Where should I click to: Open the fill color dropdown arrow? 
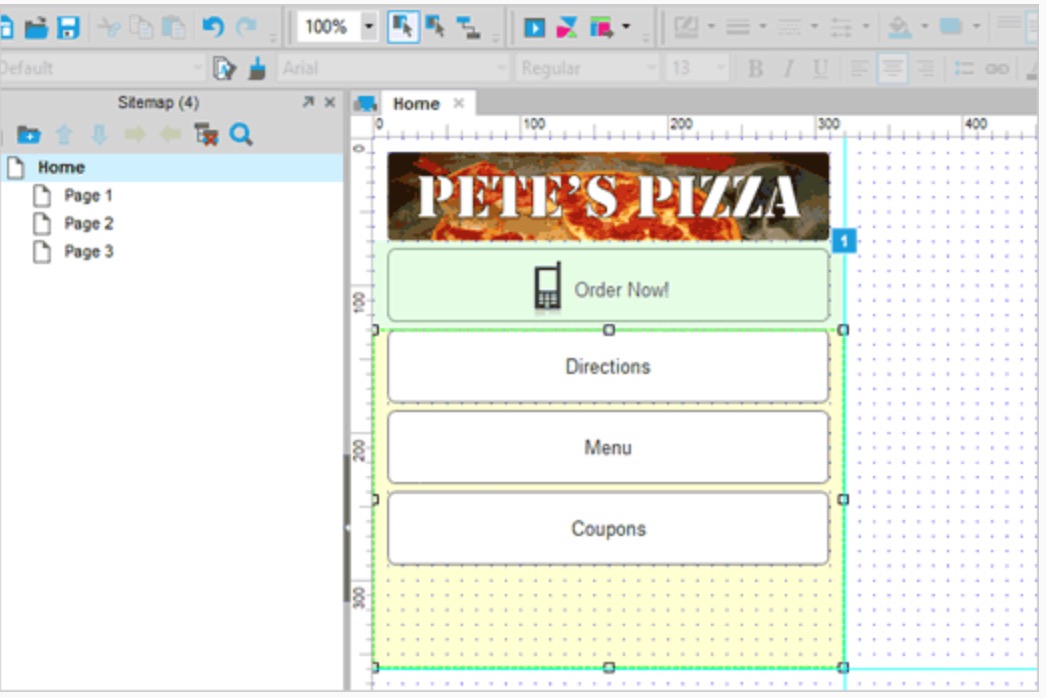pyautogui.click(x=924, y=27)
